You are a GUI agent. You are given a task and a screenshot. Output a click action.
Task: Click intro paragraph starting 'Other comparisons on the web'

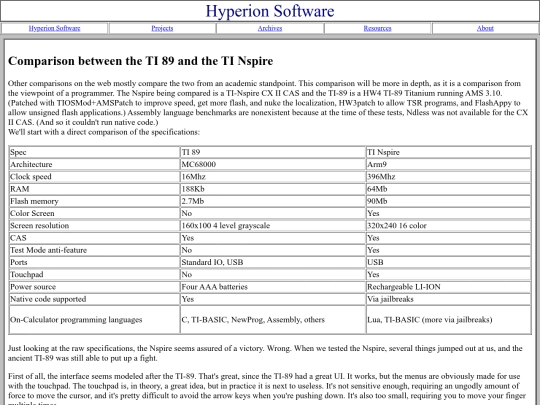[x=268, y=103]
